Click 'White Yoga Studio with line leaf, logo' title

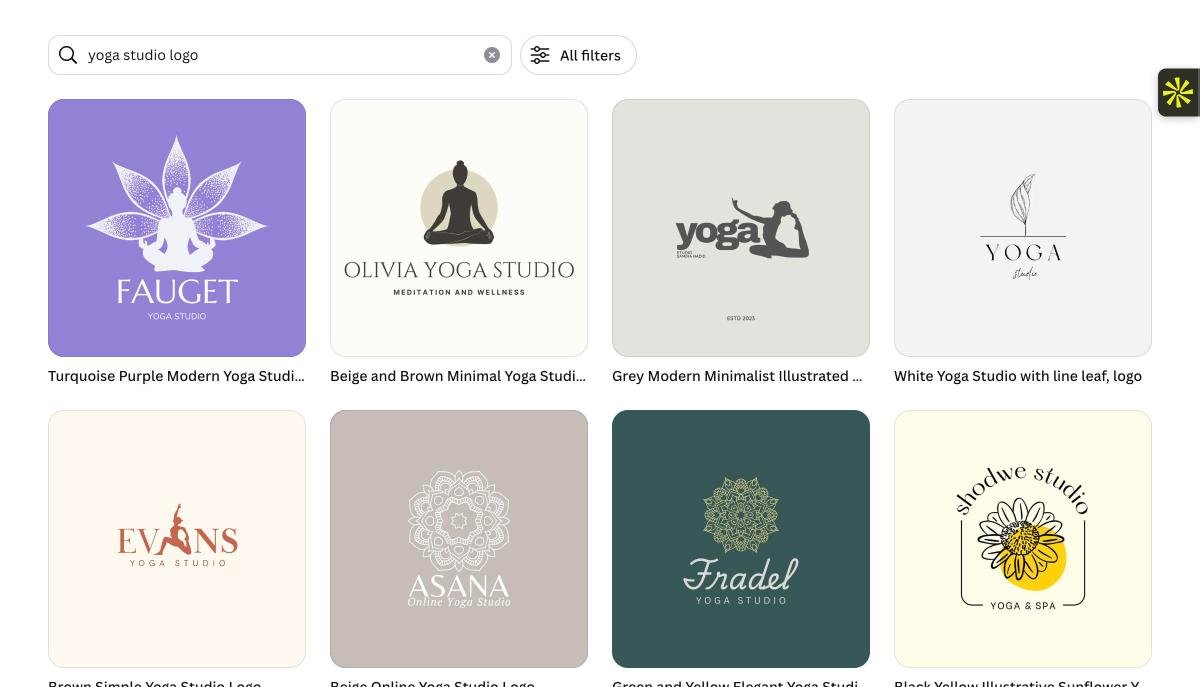[x=1018, y=376]
